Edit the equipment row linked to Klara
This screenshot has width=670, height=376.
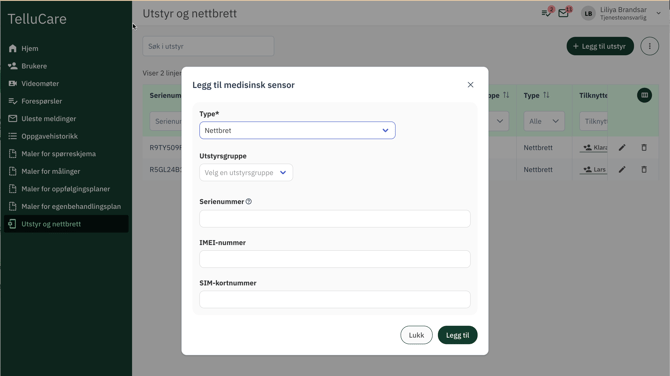pos(622,147)
